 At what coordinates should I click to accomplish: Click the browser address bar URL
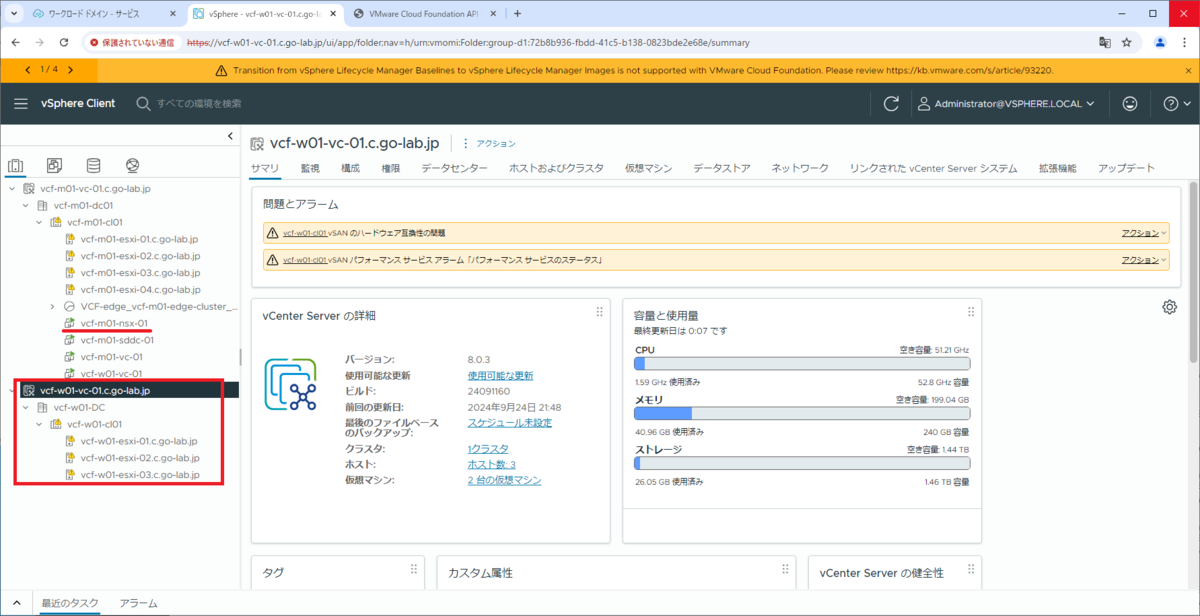[x=467, y=43]
